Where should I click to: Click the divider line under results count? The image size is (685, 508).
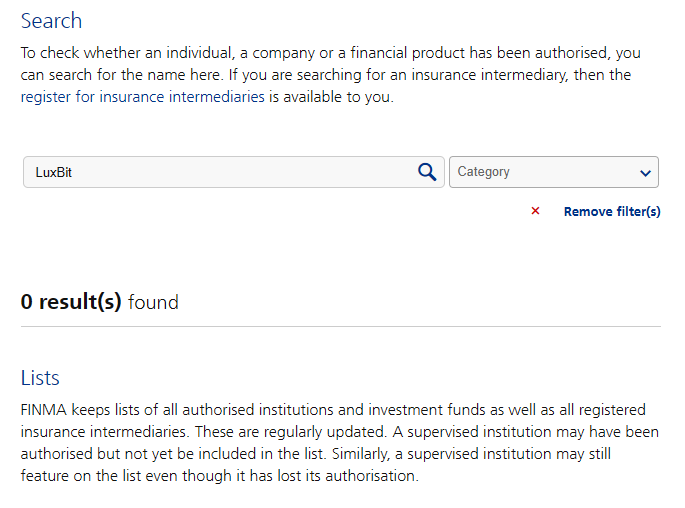click(340, 326)
